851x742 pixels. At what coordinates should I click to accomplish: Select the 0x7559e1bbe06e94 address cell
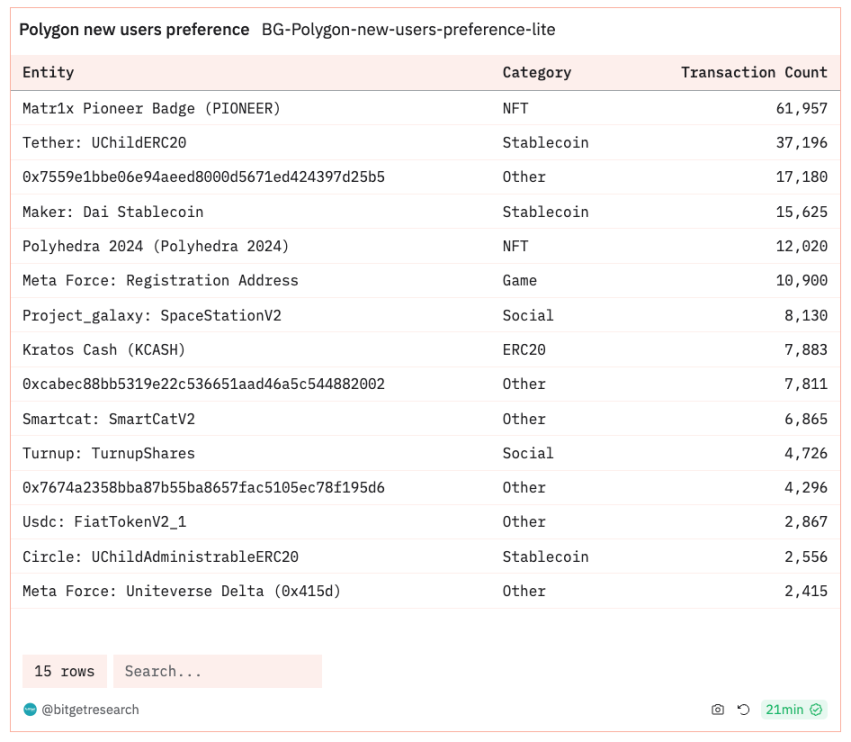(203, 177)
